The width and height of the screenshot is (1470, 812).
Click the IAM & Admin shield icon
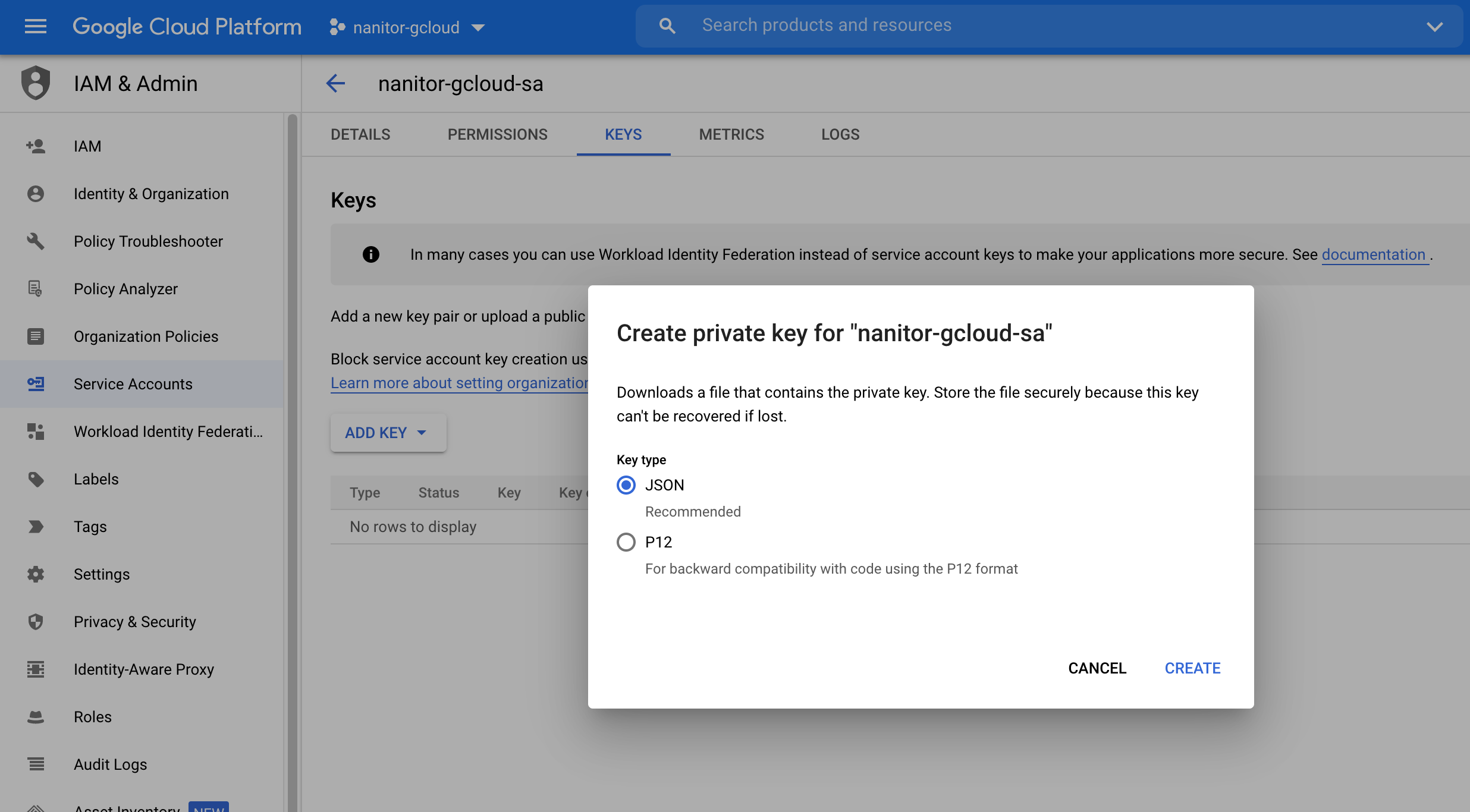pos(36,83)
